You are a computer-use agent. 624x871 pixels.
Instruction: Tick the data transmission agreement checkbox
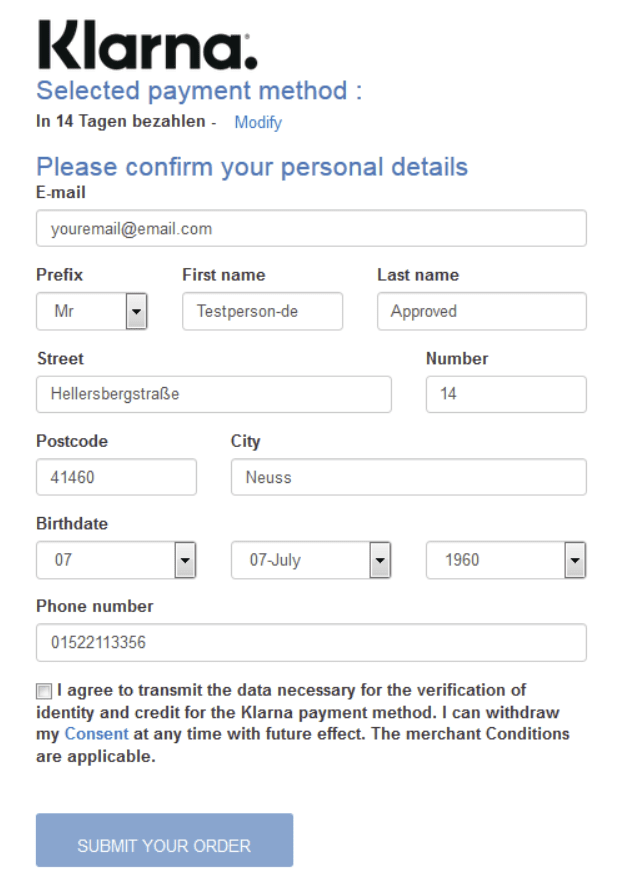coord(43,691)
